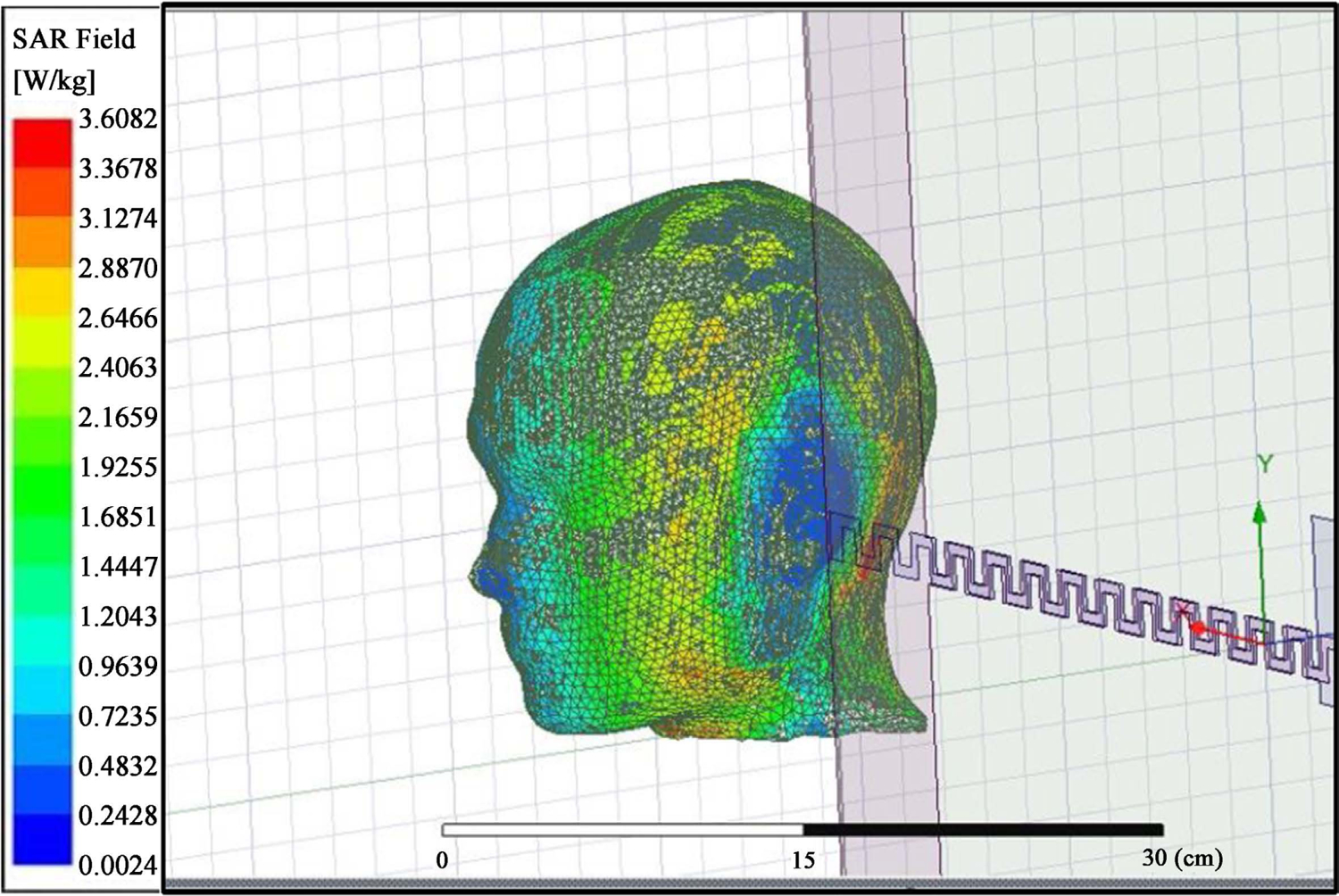Screen dimensions: 1339x896
Task: Click the 2.4063 legend value
Action: pyautogui.click(x=118, y=368)
